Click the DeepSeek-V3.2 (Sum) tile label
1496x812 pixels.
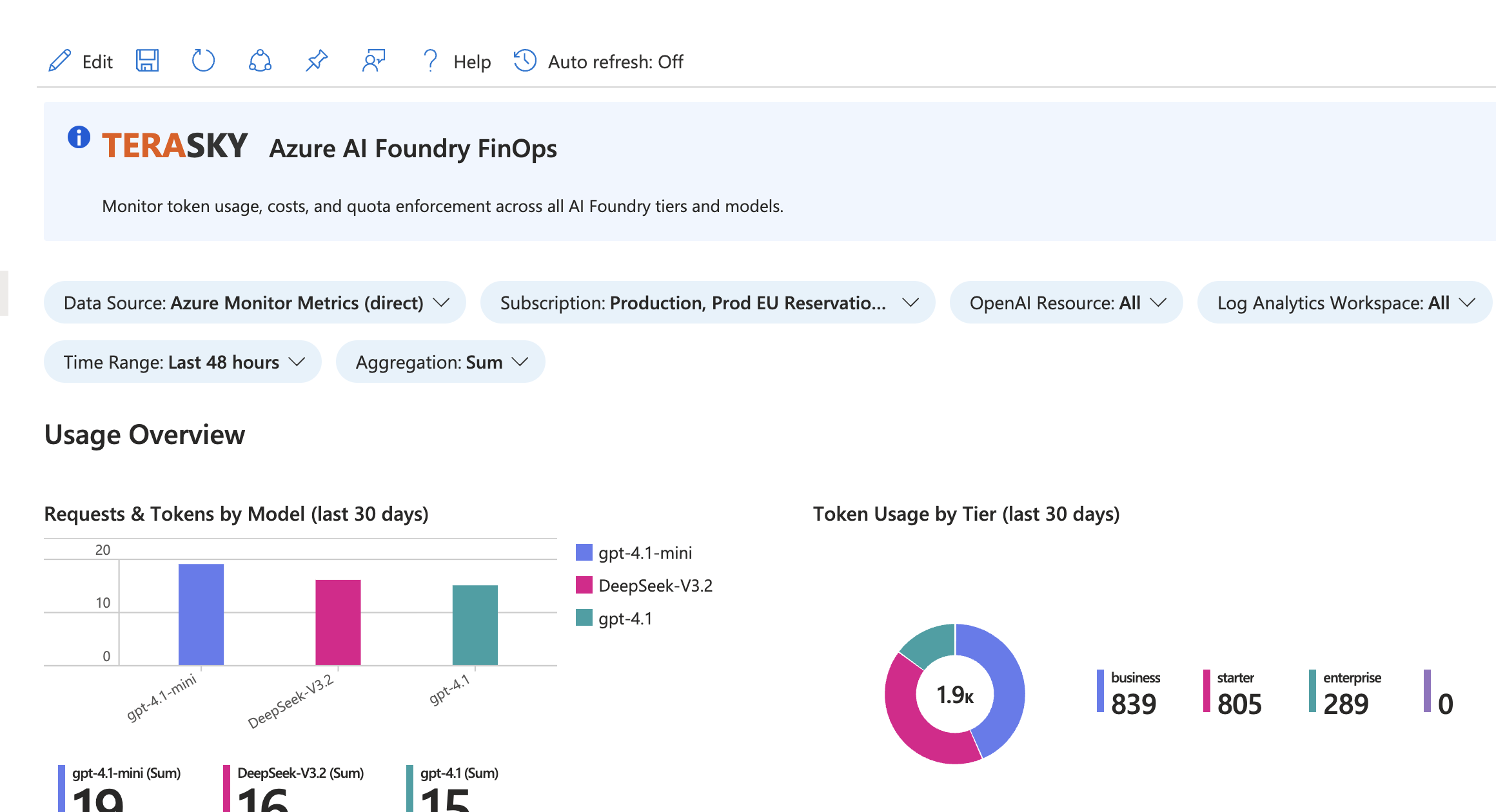(300, 773)
